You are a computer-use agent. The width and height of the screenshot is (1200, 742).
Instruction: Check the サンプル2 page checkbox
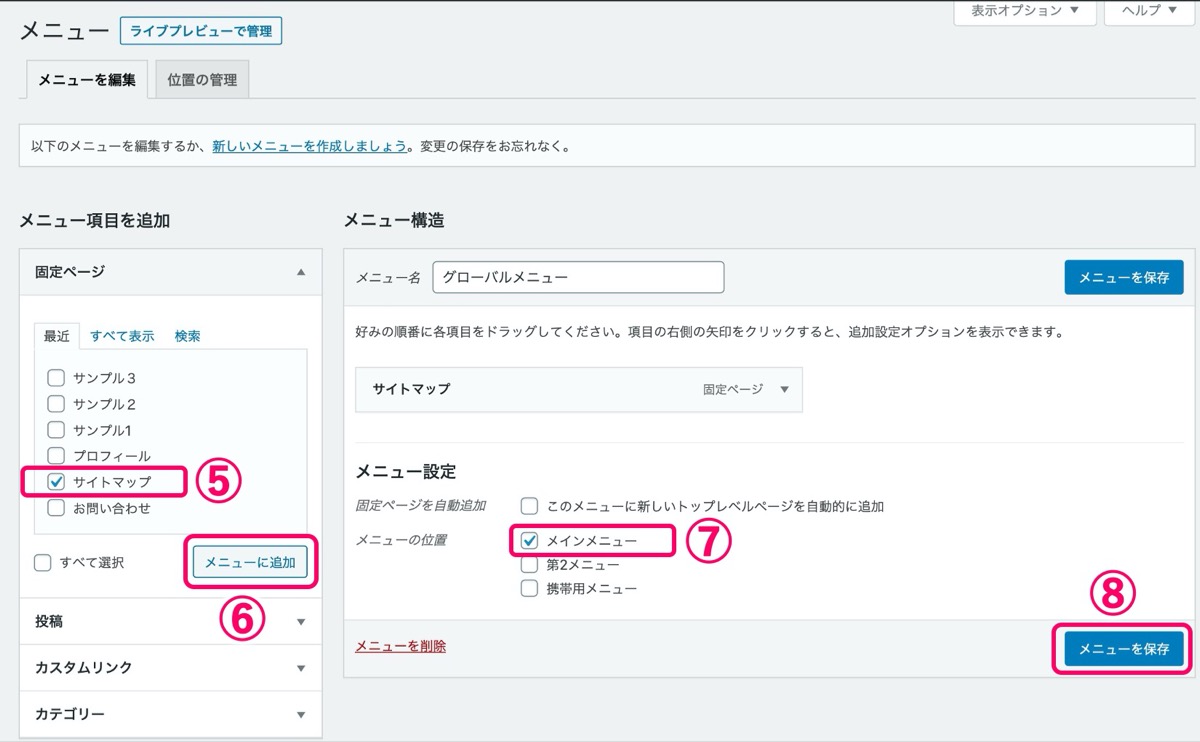click(56, 404)
